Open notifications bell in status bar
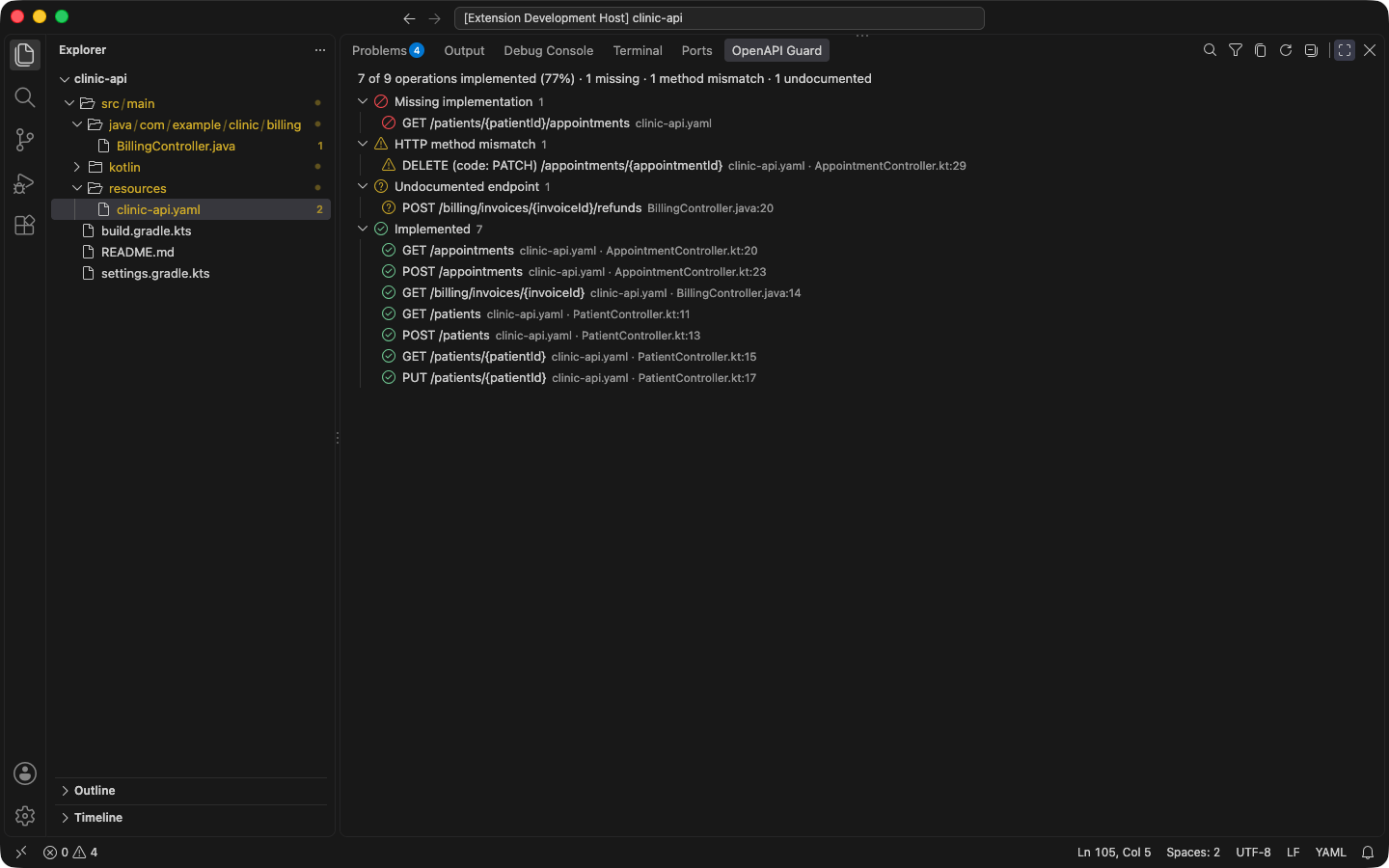 tap(1368, 853)
